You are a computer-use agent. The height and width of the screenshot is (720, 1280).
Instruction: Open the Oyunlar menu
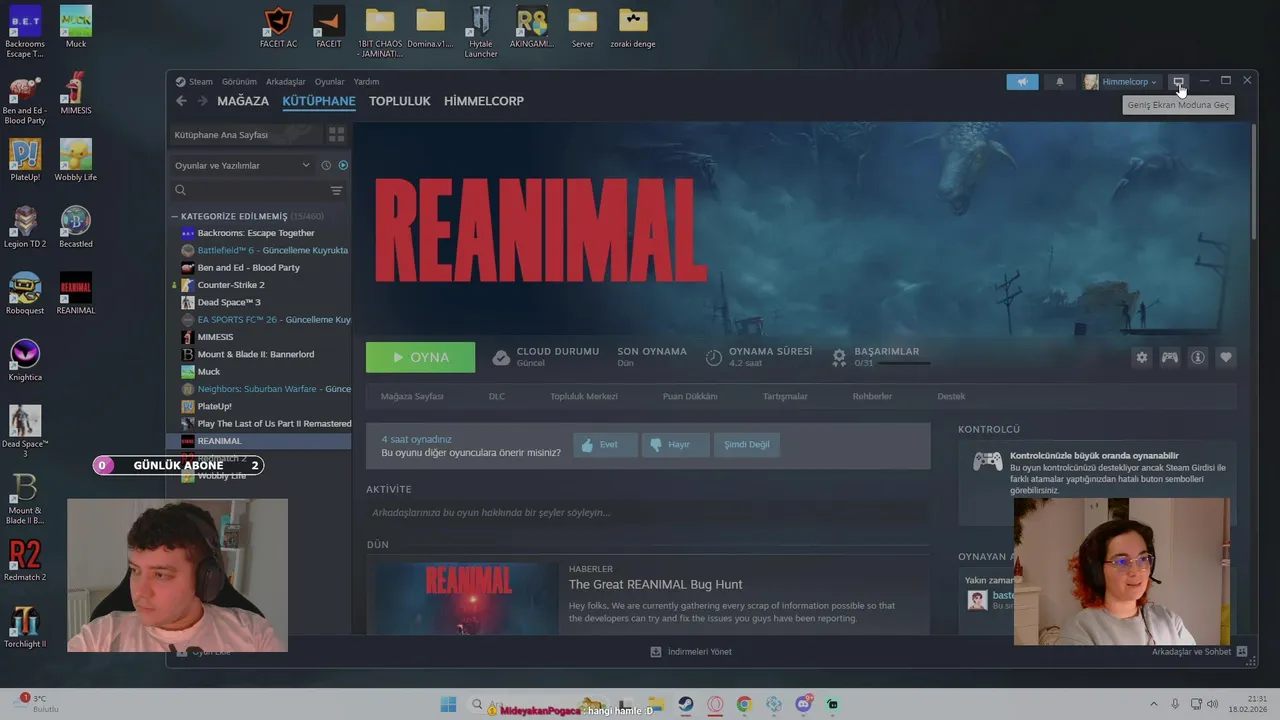329,82
